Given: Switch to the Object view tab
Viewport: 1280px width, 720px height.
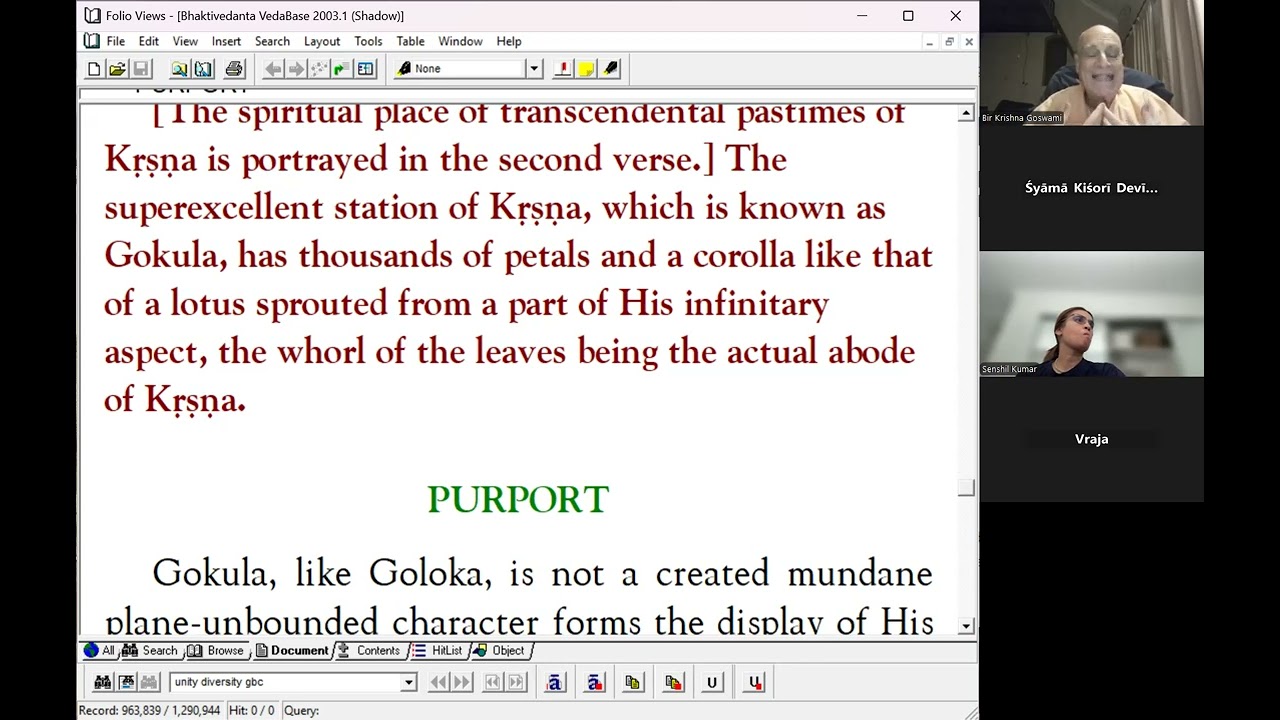Looking at the screenshot, I should tap(500, 650).
